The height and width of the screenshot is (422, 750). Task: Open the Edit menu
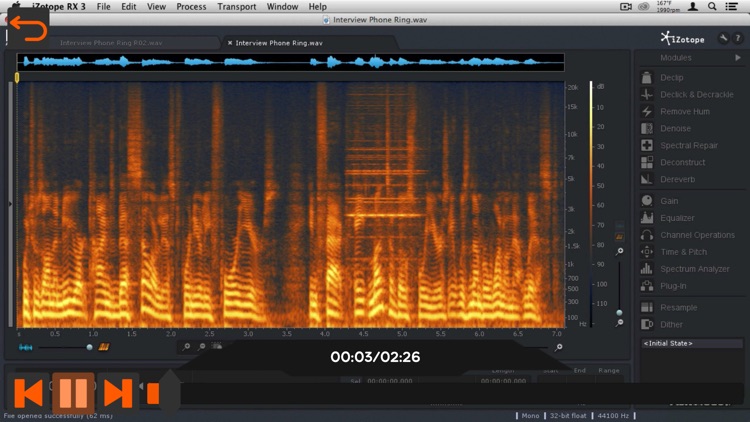point(129,6)
